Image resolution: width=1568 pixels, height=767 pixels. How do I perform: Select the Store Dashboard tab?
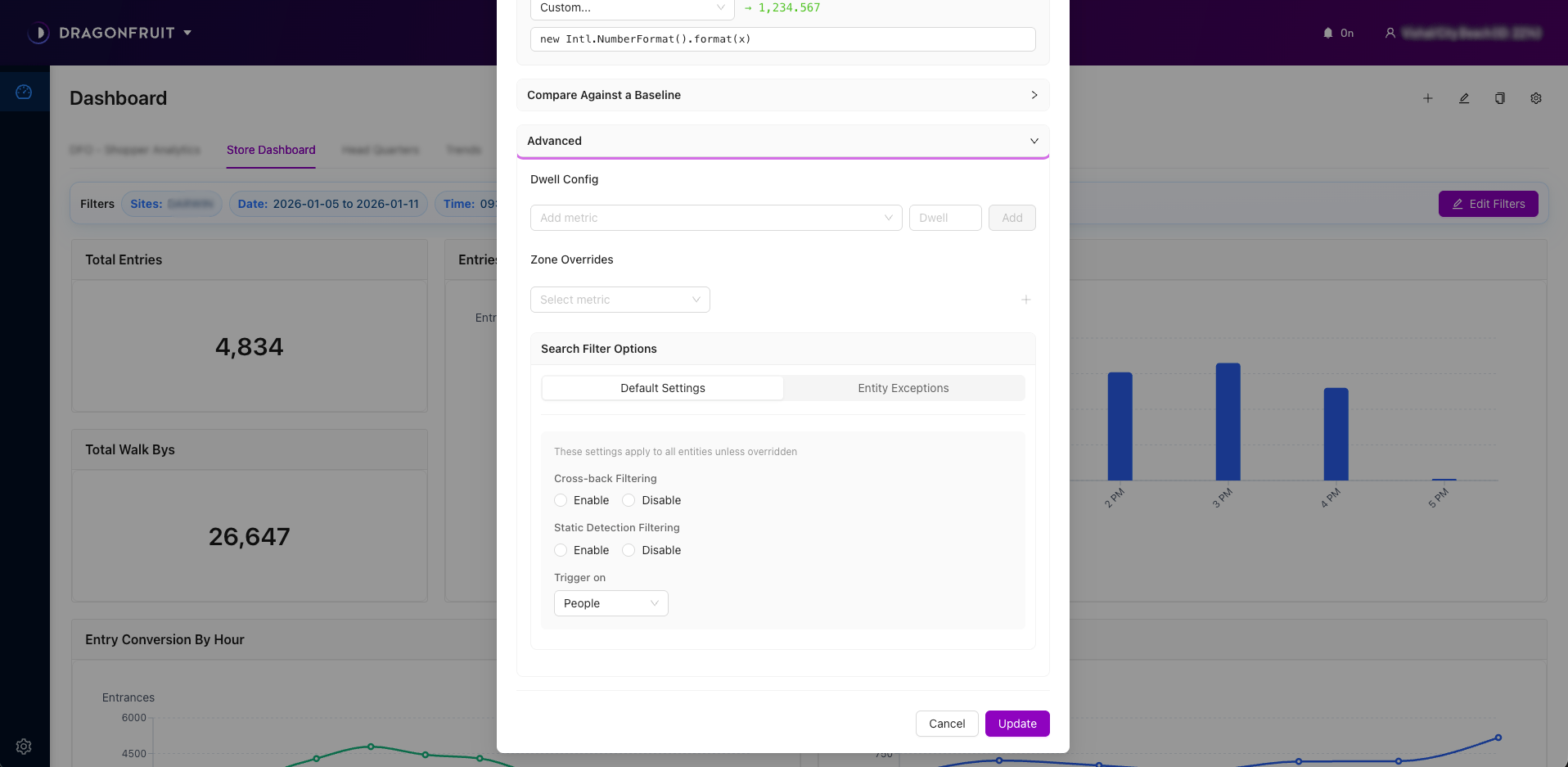(271, 150)
